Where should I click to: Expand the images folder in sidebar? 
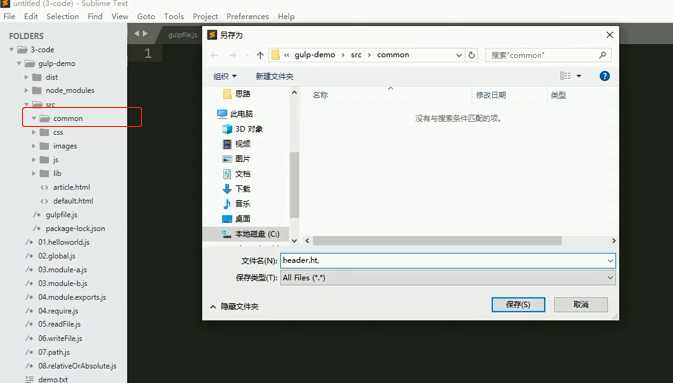(34, 146)
